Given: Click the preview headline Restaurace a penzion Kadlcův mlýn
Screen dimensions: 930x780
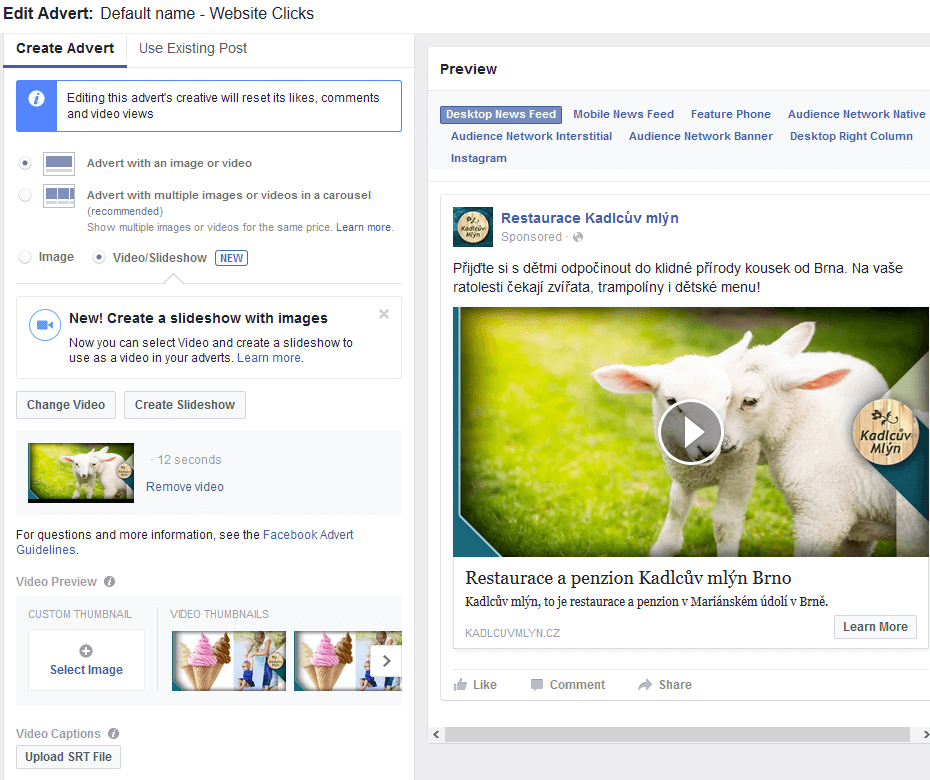Looking at the screenshot, I should tap(628, 578).
